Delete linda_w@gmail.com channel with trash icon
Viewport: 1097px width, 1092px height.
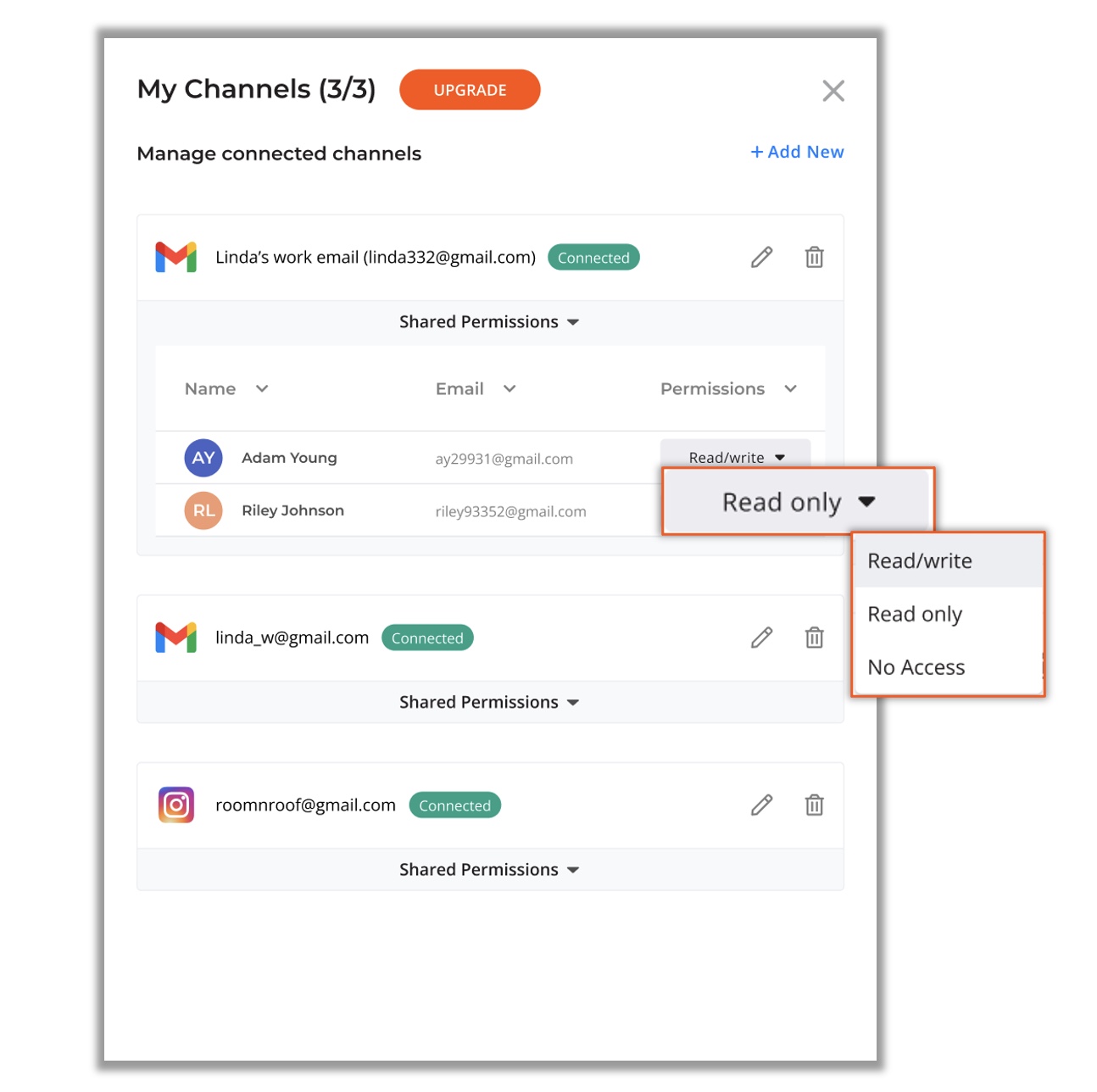pyautogui.click(x=814, y=638)
